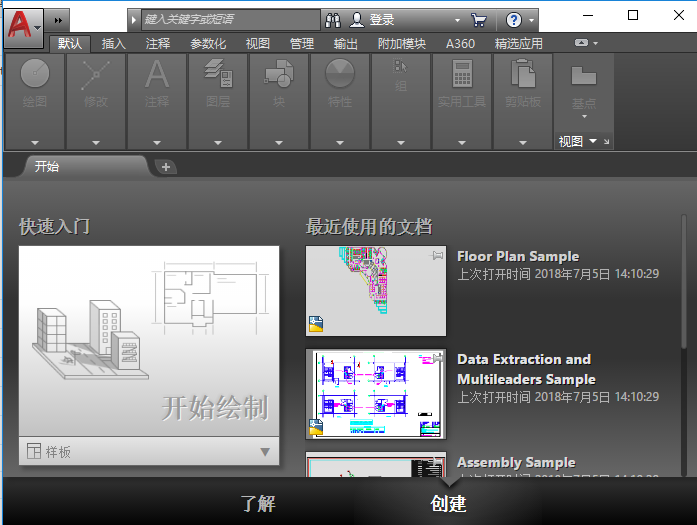The width and height of the screenshot is (697, 525).
Task: Pin the Data Extraction and Multileaders Sample
Action: (x=436, y=360)
